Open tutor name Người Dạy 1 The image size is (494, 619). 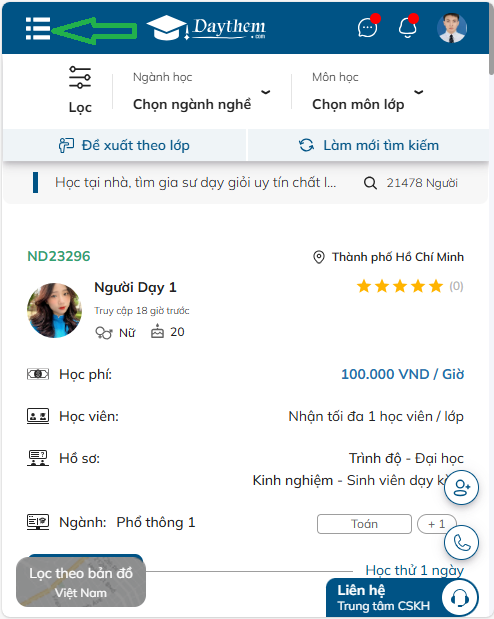(x=135, y=287)
